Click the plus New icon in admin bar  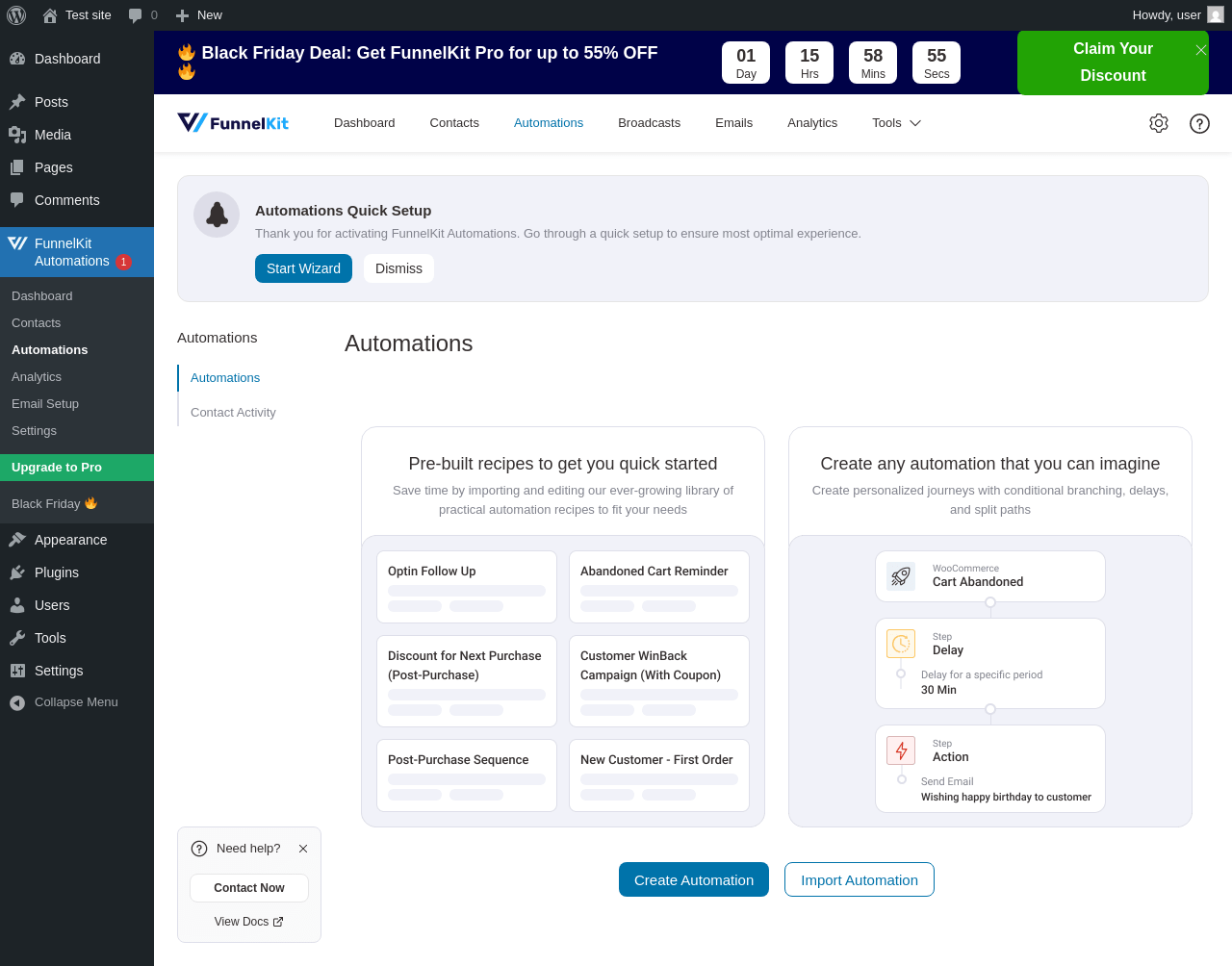[x=182, y=15]
